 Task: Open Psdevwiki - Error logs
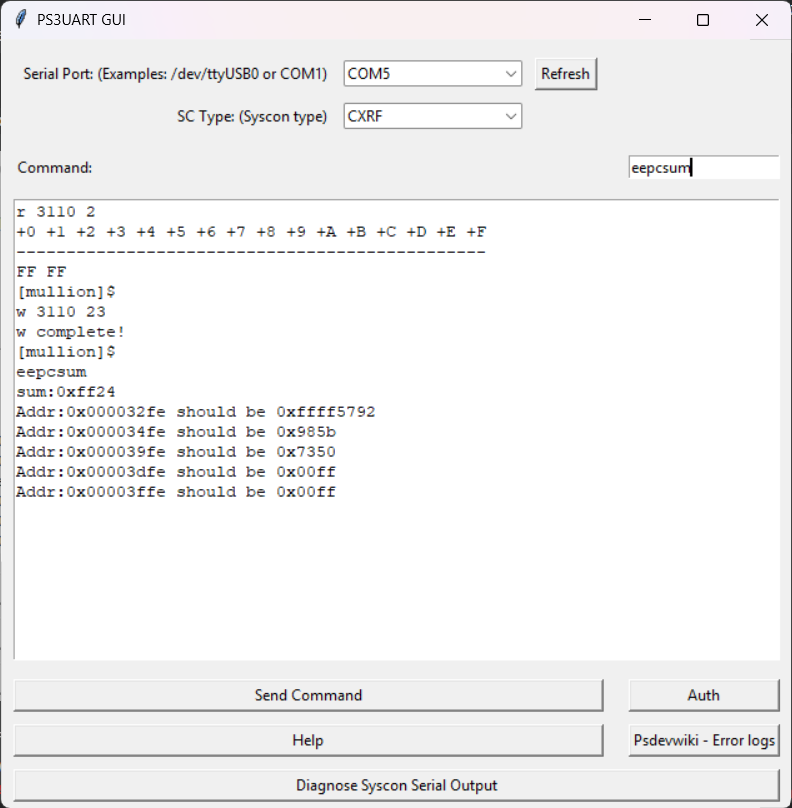coord(703,740)
